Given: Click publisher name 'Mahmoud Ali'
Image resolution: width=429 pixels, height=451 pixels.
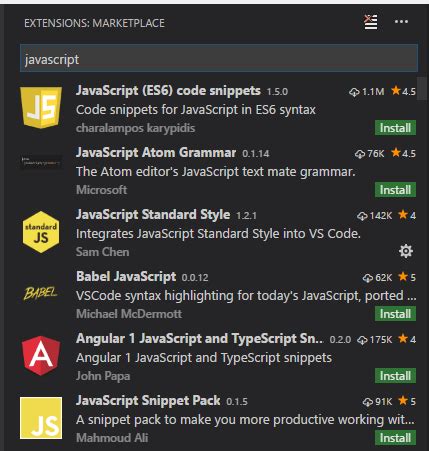Looking at the screenshot, I should pyautogui.click(x=112, y=438).
